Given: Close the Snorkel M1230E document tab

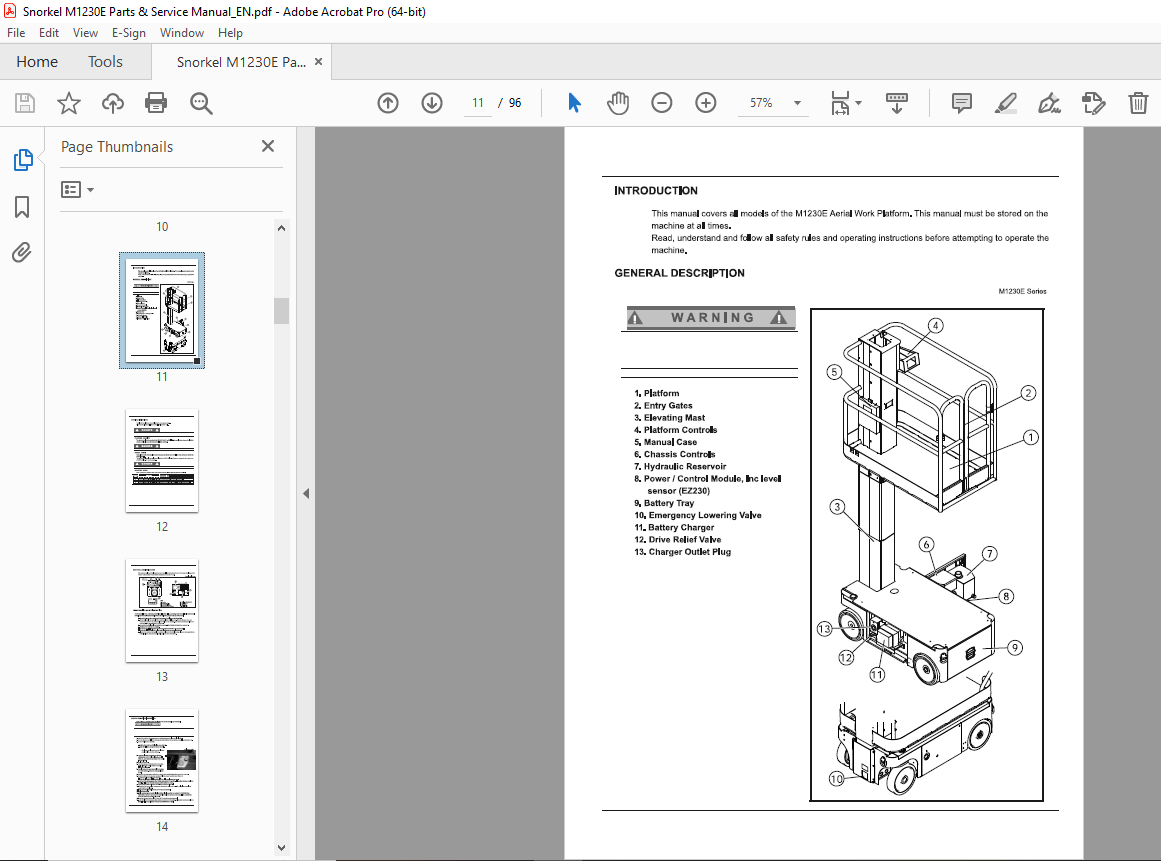Looking at the screenshot, I should (x=318, y=61).
